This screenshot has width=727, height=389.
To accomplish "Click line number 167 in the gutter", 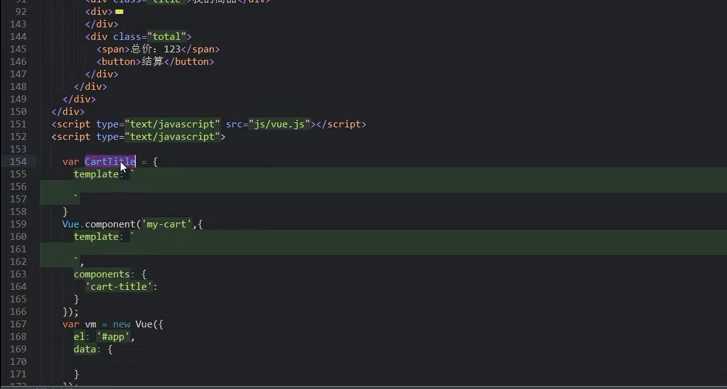I will point(18,325).
